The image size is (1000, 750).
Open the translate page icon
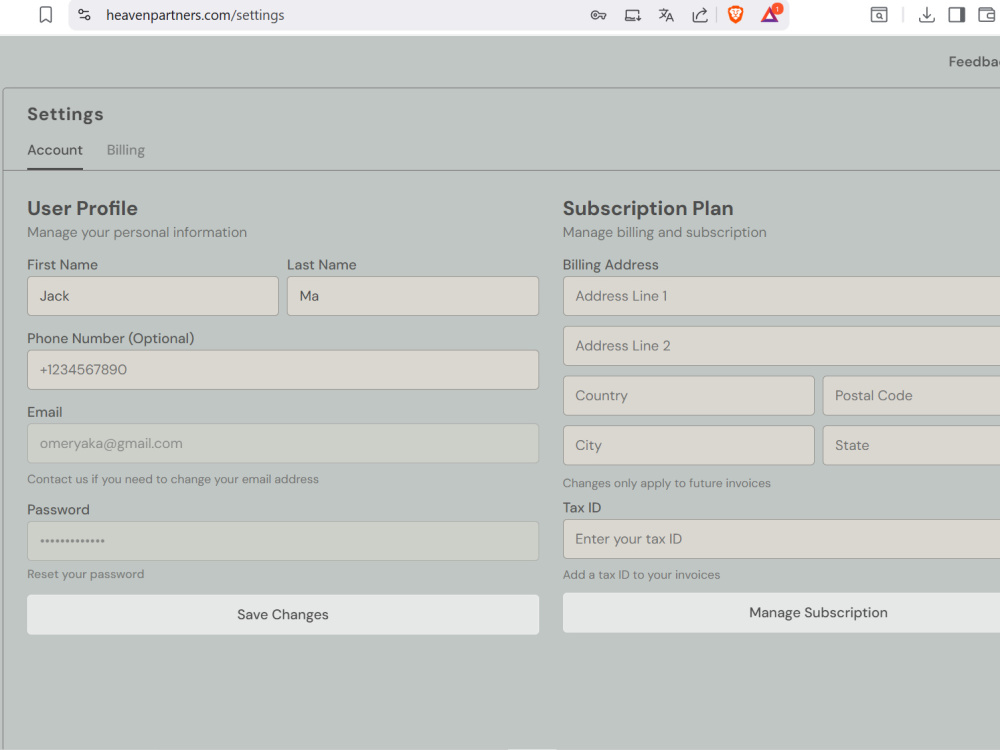click(666, 15)
